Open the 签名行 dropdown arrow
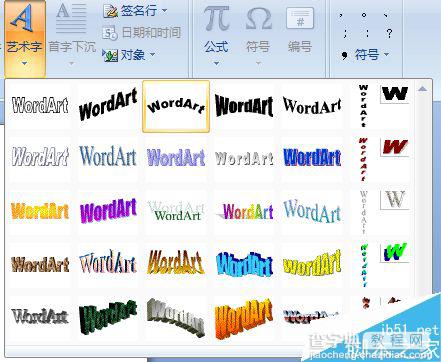This screenshot has height=362, width=441. point(164,11)
